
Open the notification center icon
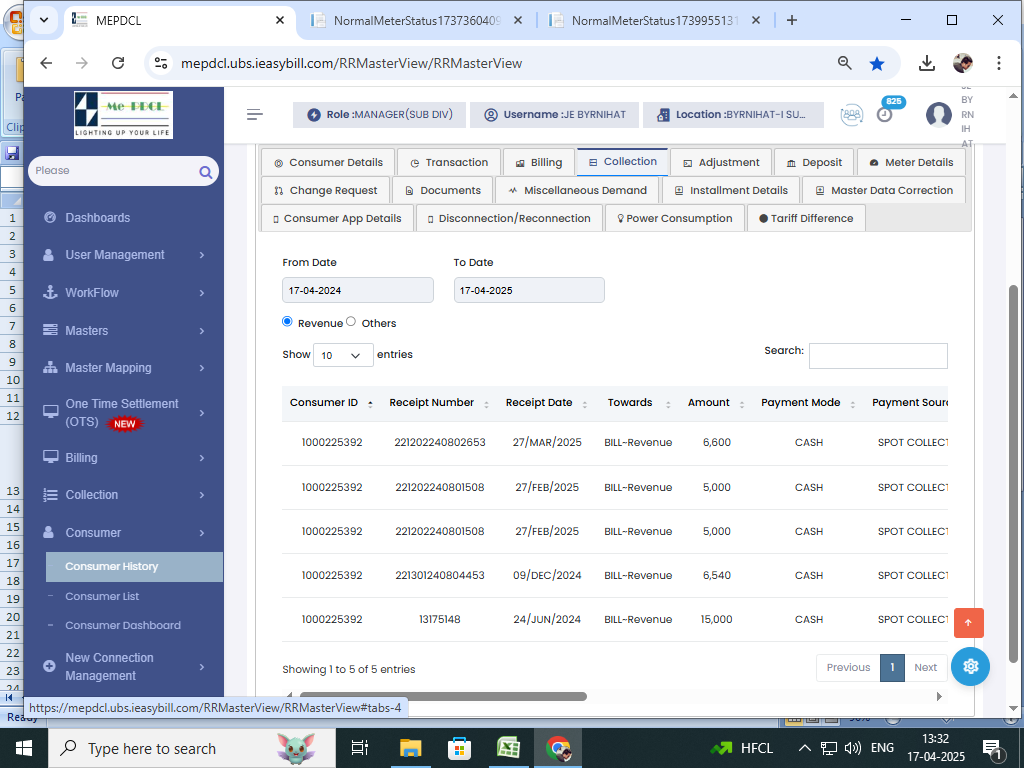click(x=993, y=750)
